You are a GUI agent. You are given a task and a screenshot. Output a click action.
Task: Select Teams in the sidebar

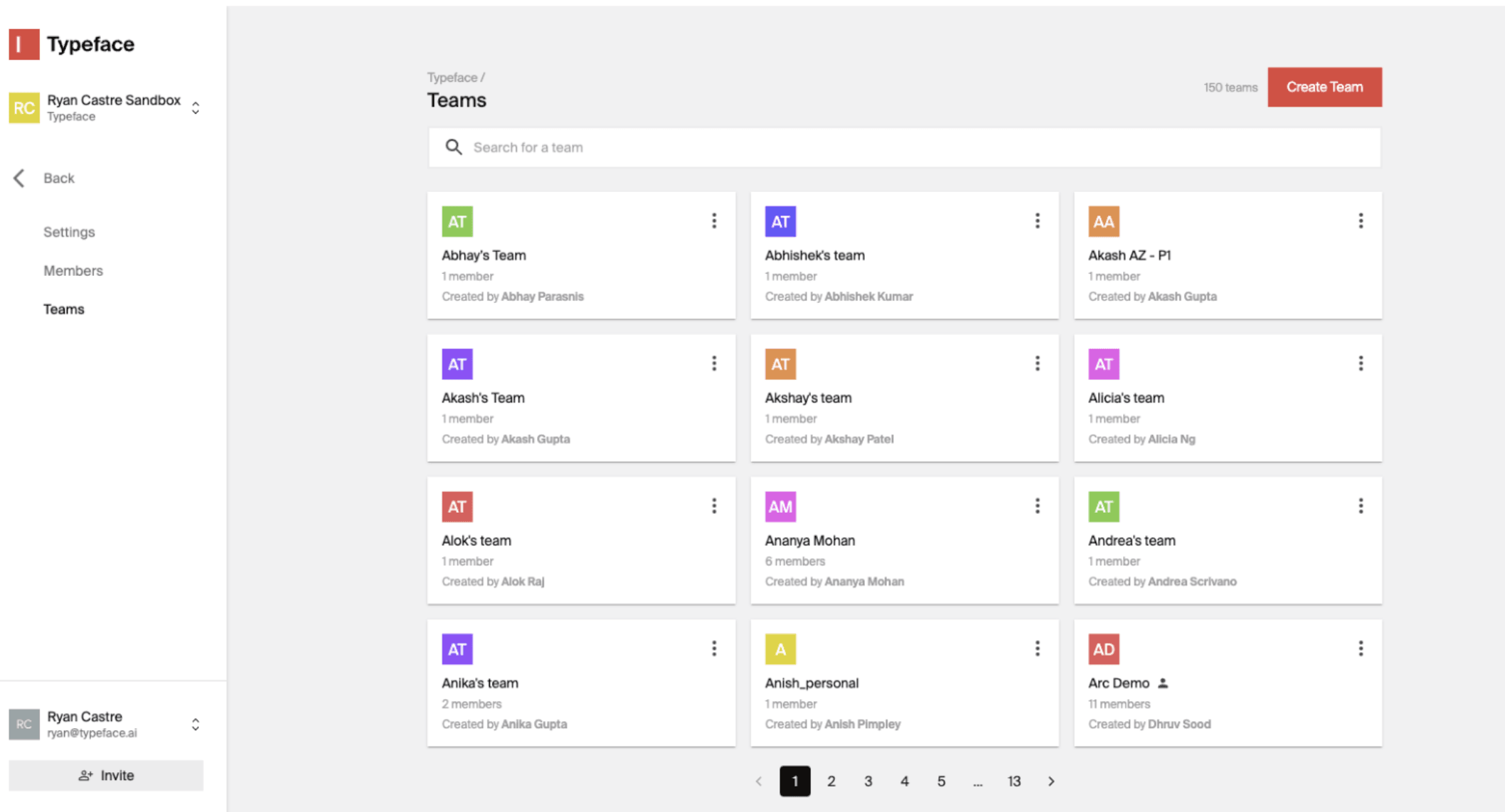[64, 309]
